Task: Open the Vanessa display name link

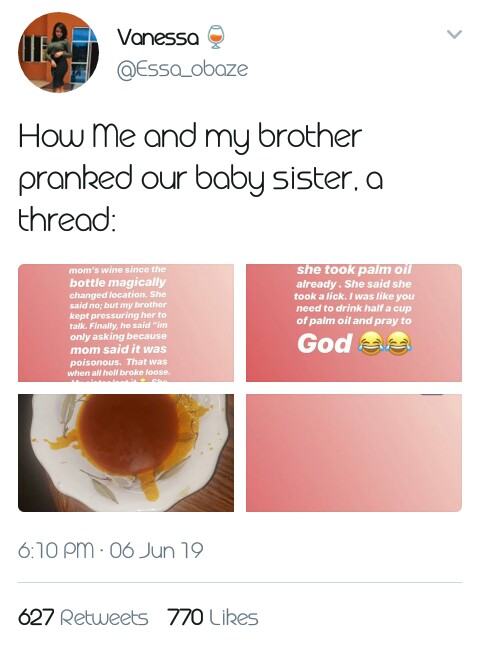Action: coord(158,37)
